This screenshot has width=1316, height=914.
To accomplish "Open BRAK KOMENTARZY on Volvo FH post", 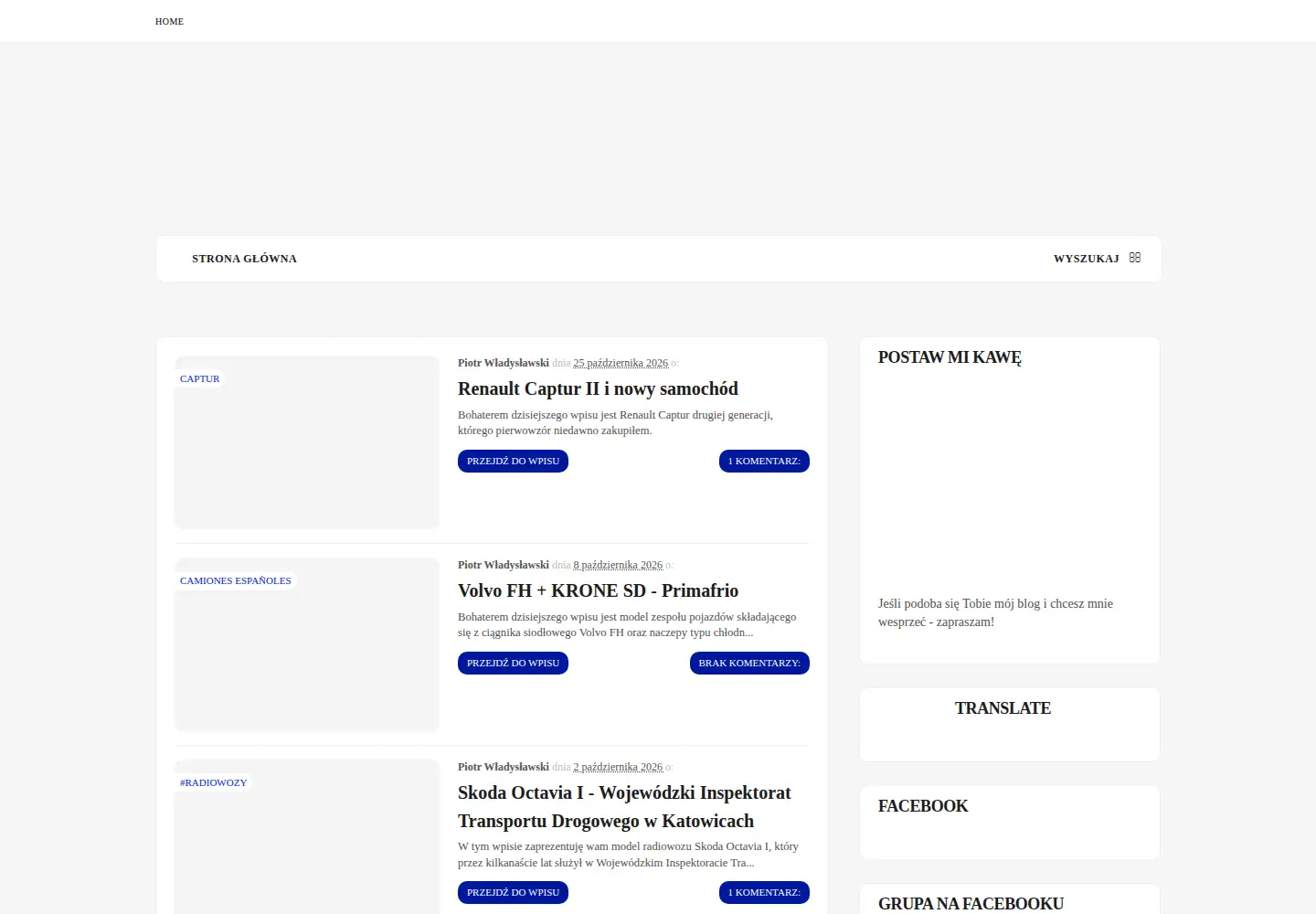I will point(749,664).
